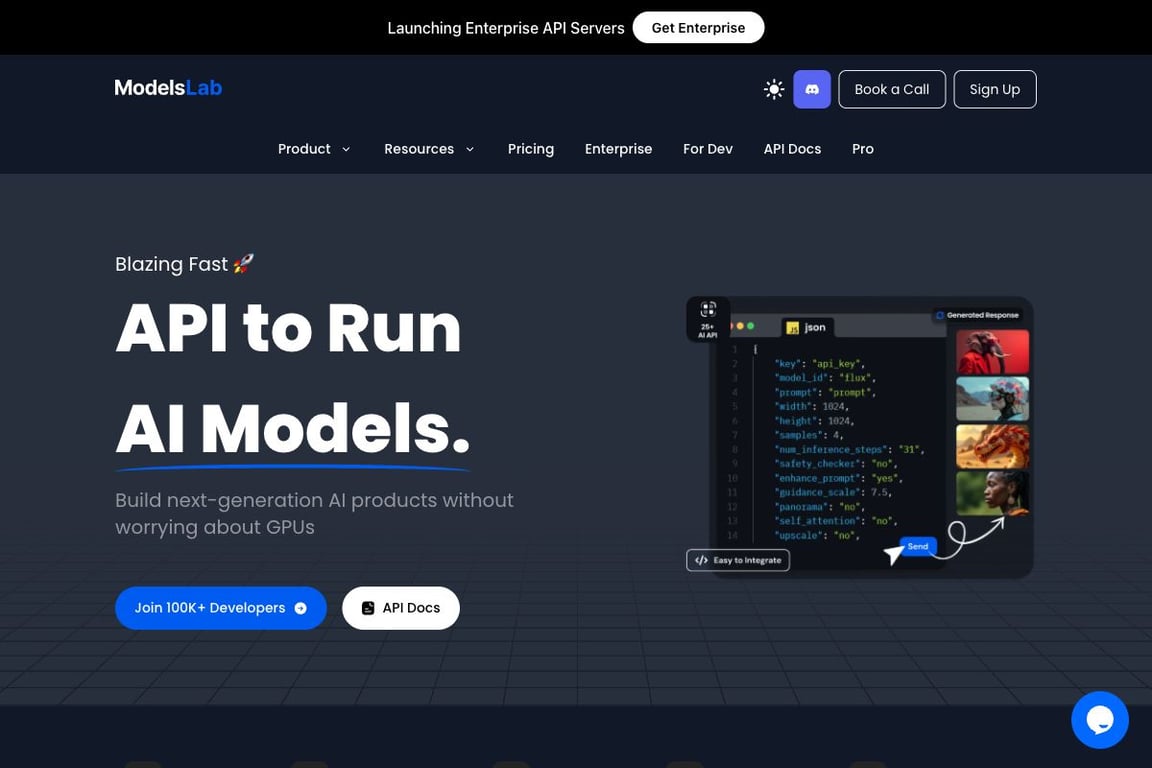Open the red elephant generated thumbnail
This screenshot has width=1152, height=768.
click(x=993, y=352)
